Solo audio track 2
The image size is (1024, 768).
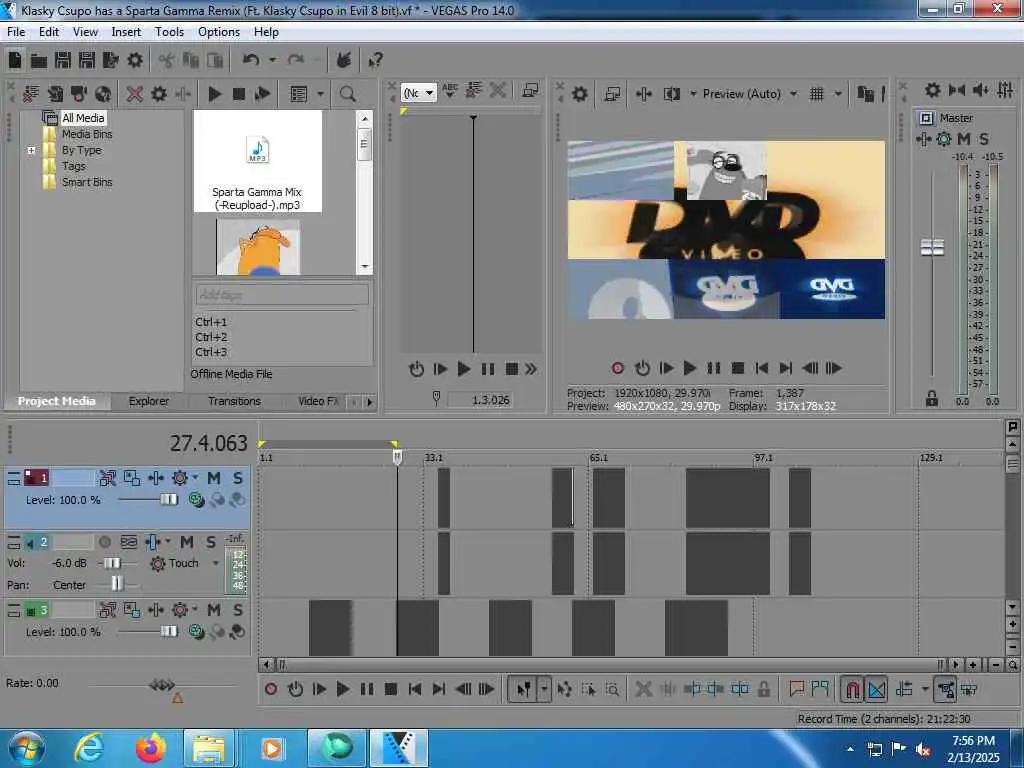tap(210, 542)
